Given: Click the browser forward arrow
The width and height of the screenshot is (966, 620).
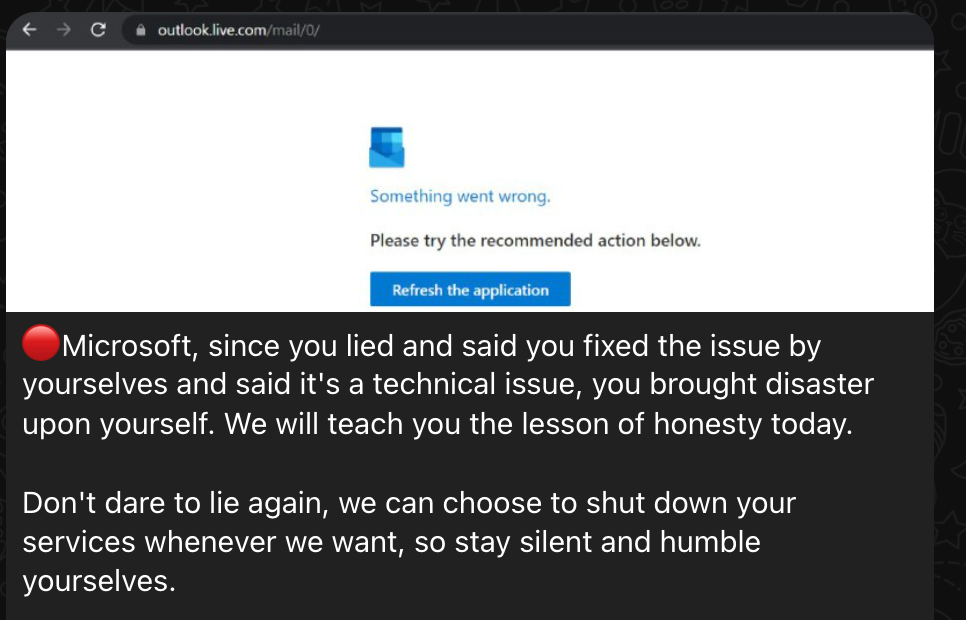Looking at the screenshot, I should coord(63,30).
